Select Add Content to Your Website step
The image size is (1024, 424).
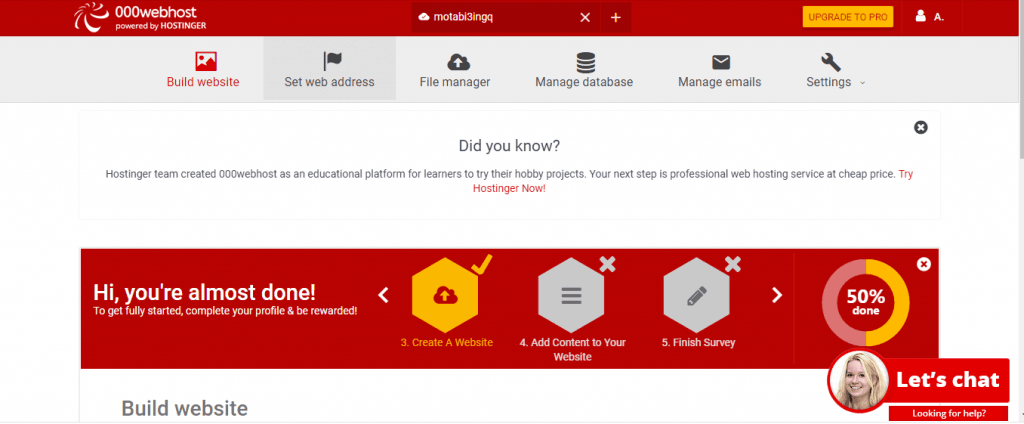coord(572,295)
